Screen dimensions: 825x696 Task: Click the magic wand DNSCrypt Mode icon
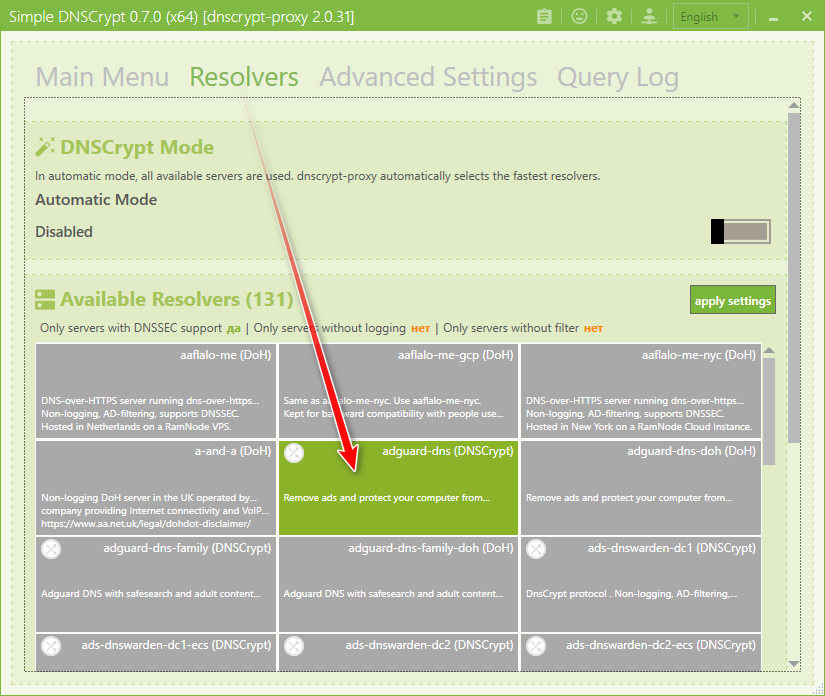coord(45,147)
